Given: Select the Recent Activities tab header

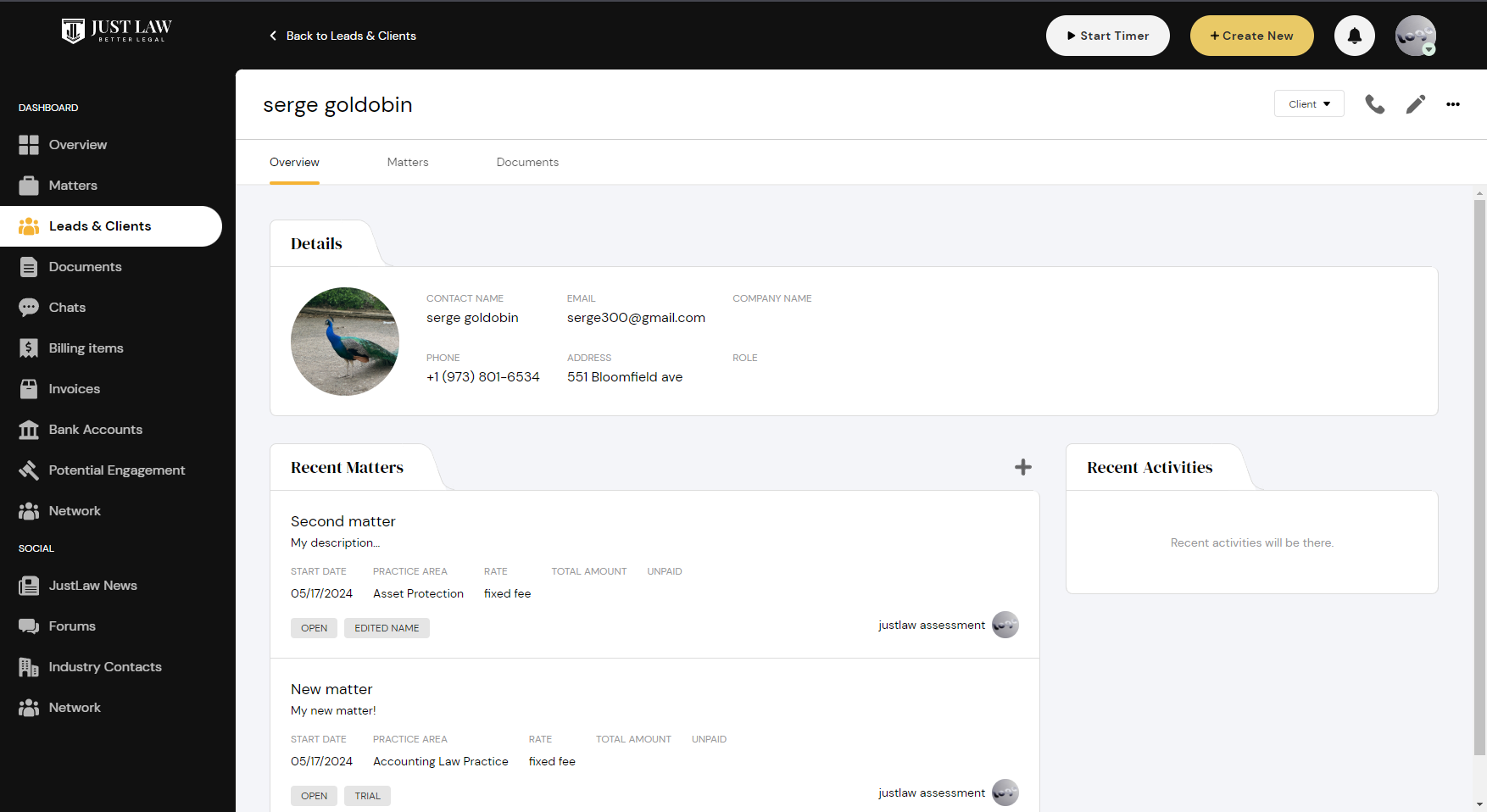Looking at the screenshot, I should click(x=1150, y=467).
